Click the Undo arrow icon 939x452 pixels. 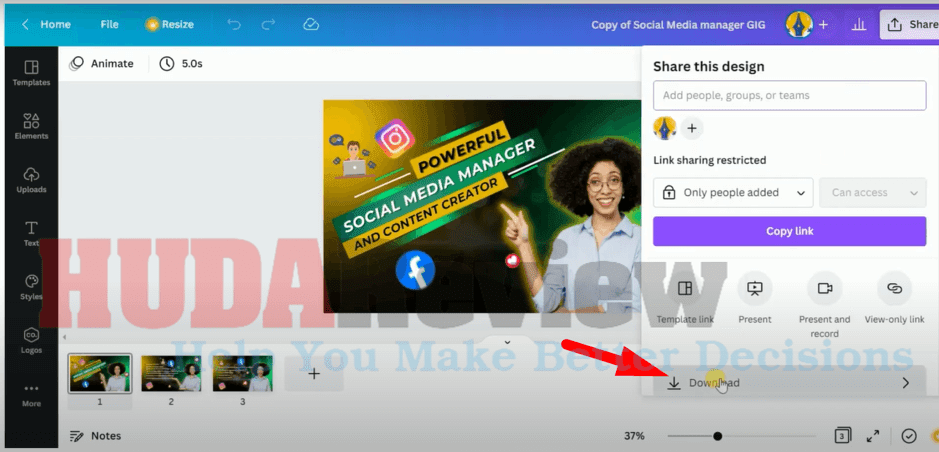tap(234, 25)
